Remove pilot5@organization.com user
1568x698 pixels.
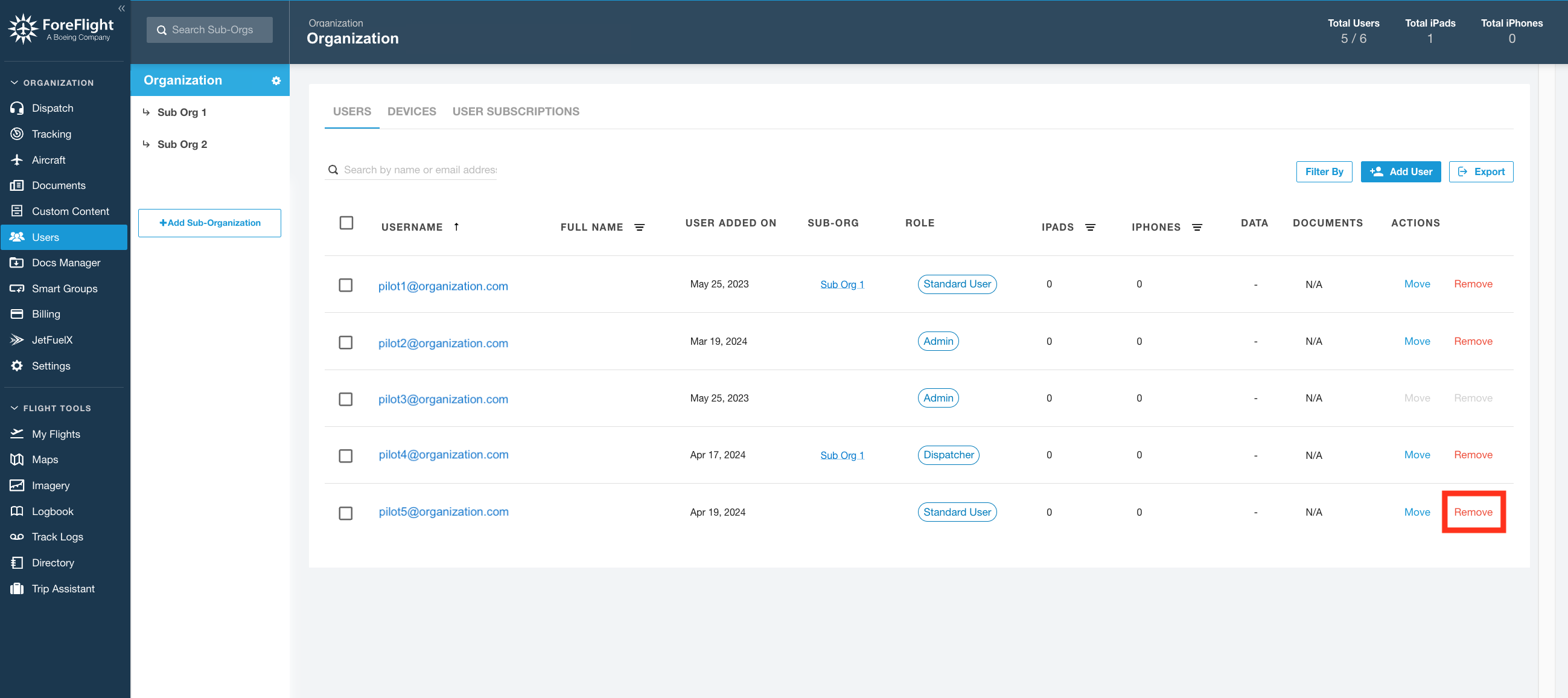[x=1473, y=511]
